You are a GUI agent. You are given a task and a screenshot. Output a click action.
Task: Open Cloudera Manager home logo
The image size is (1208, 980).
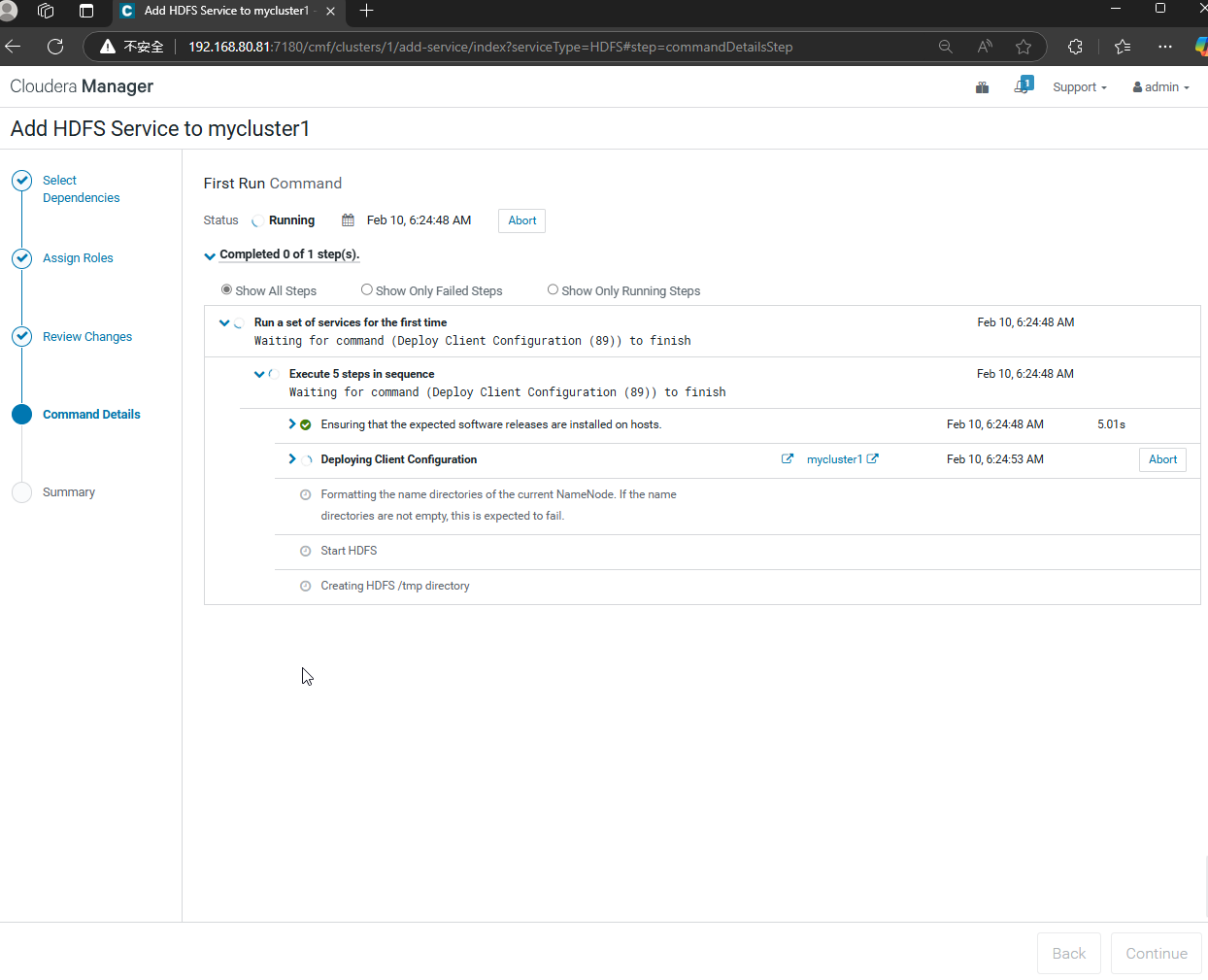pyautogui.click(x=82, y=86)
